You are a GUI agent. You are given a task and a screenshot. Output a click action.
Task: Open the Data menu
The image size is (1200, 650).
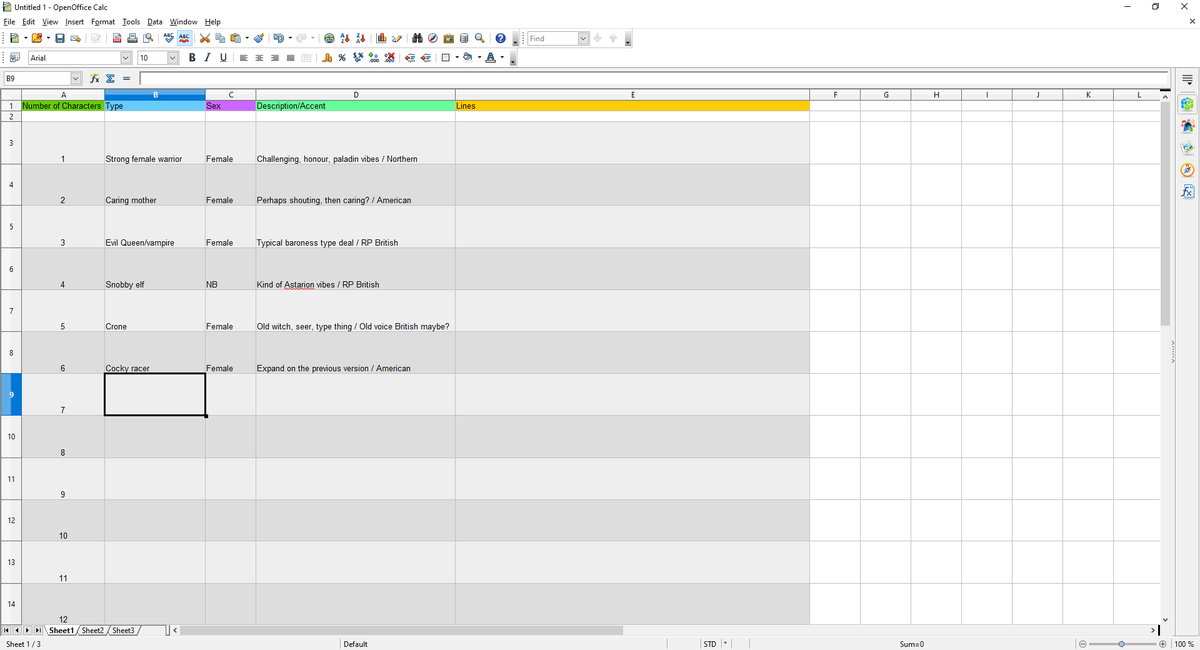[x=155, y=22]
